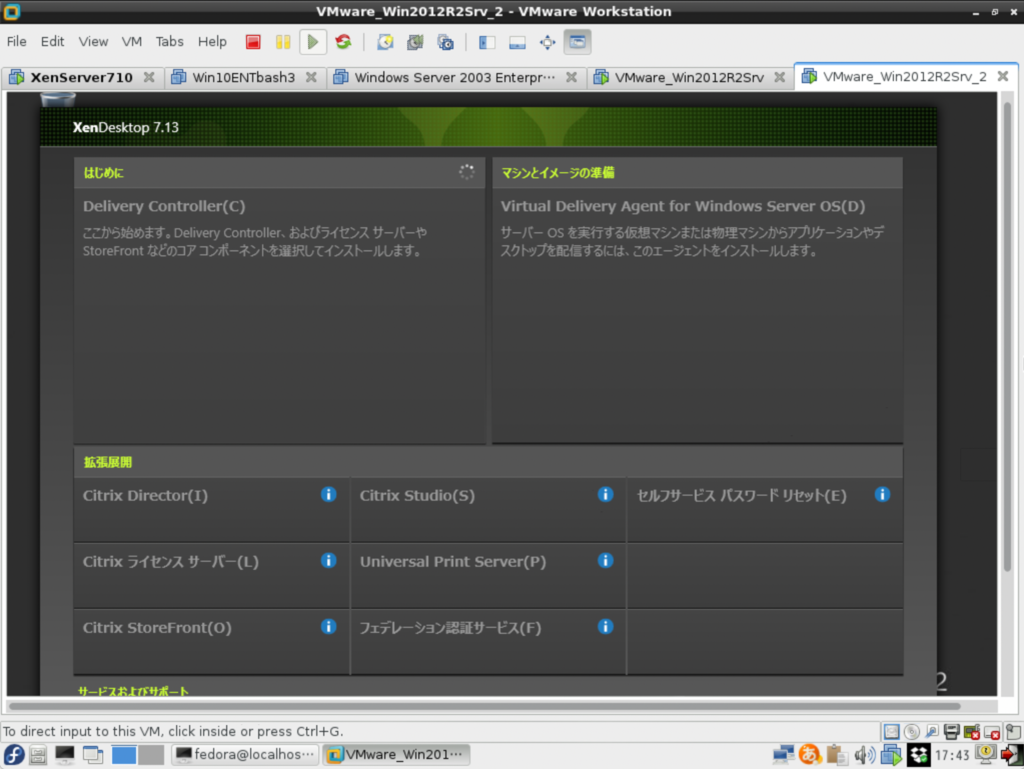This screenshot has height=769, width=1024.
Task: Install Citrix Director(I)
Action: click(x=146, y=495)
